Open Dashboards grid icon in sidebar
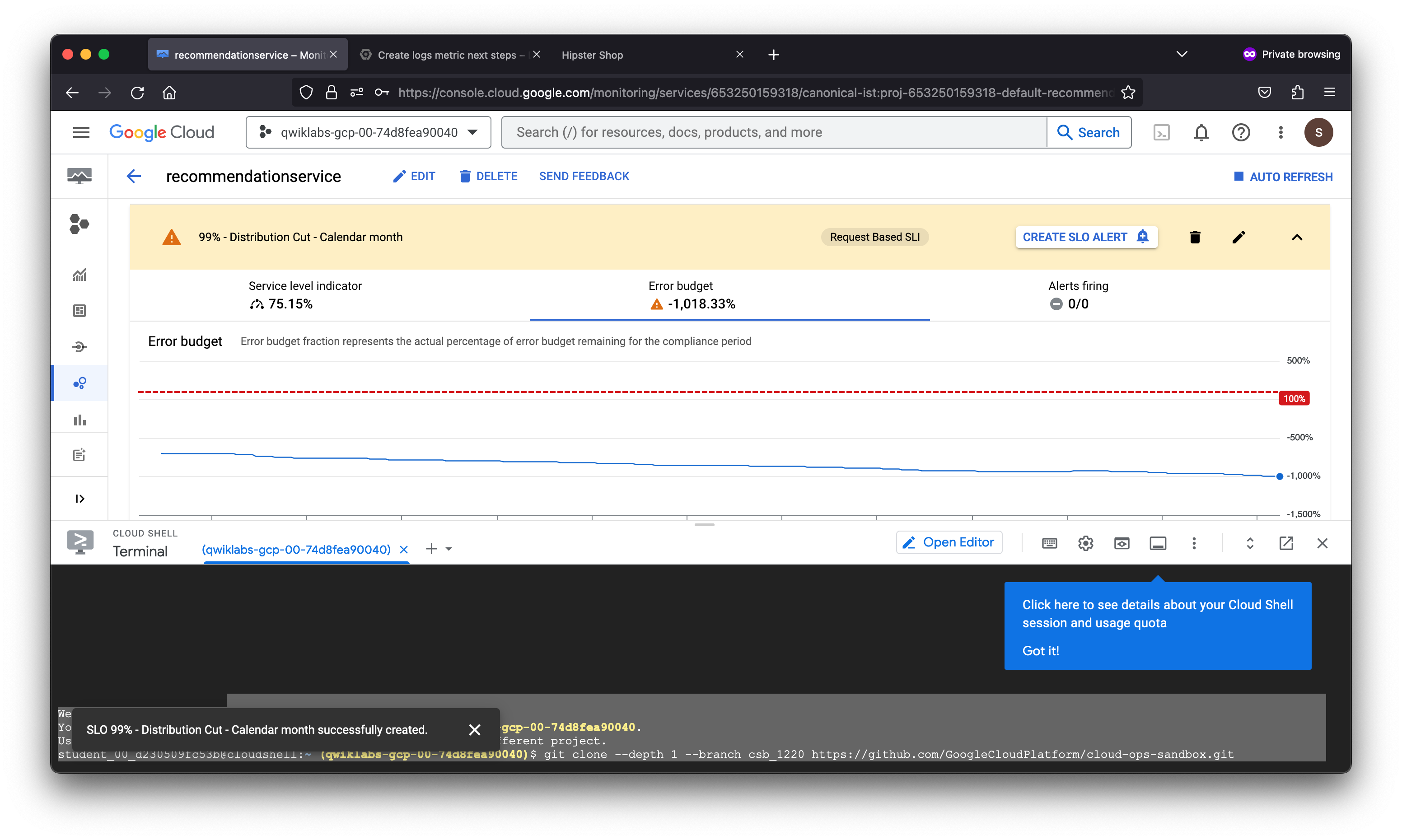Viewport: 1402px width, 840px height. 79,311
